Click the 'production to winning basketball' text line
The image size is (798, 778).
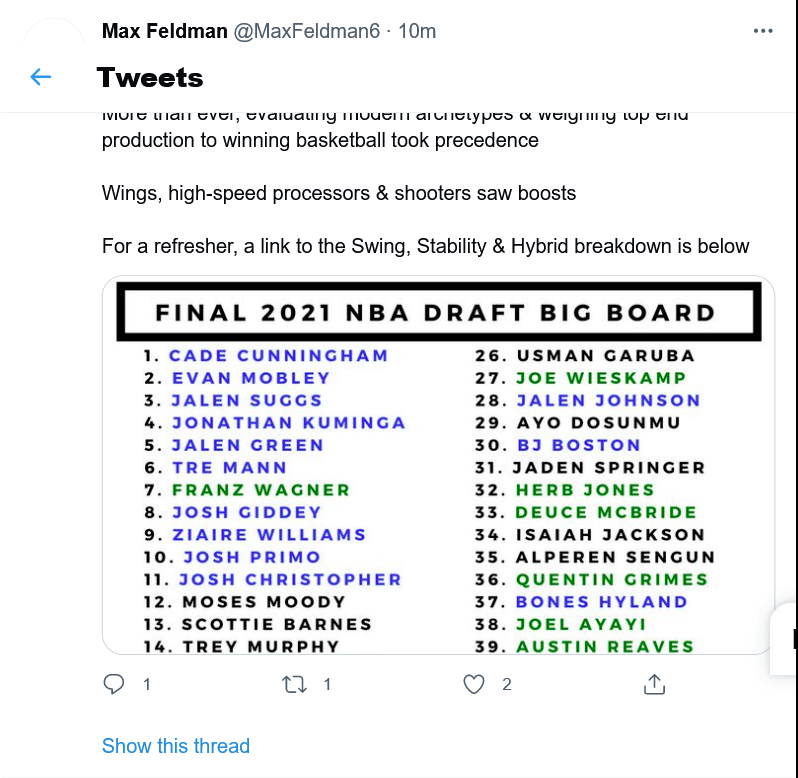320,140
